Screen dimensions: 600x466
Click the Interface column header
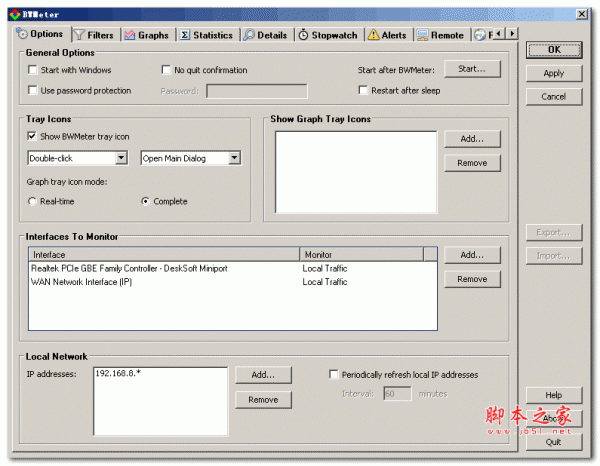164,254
